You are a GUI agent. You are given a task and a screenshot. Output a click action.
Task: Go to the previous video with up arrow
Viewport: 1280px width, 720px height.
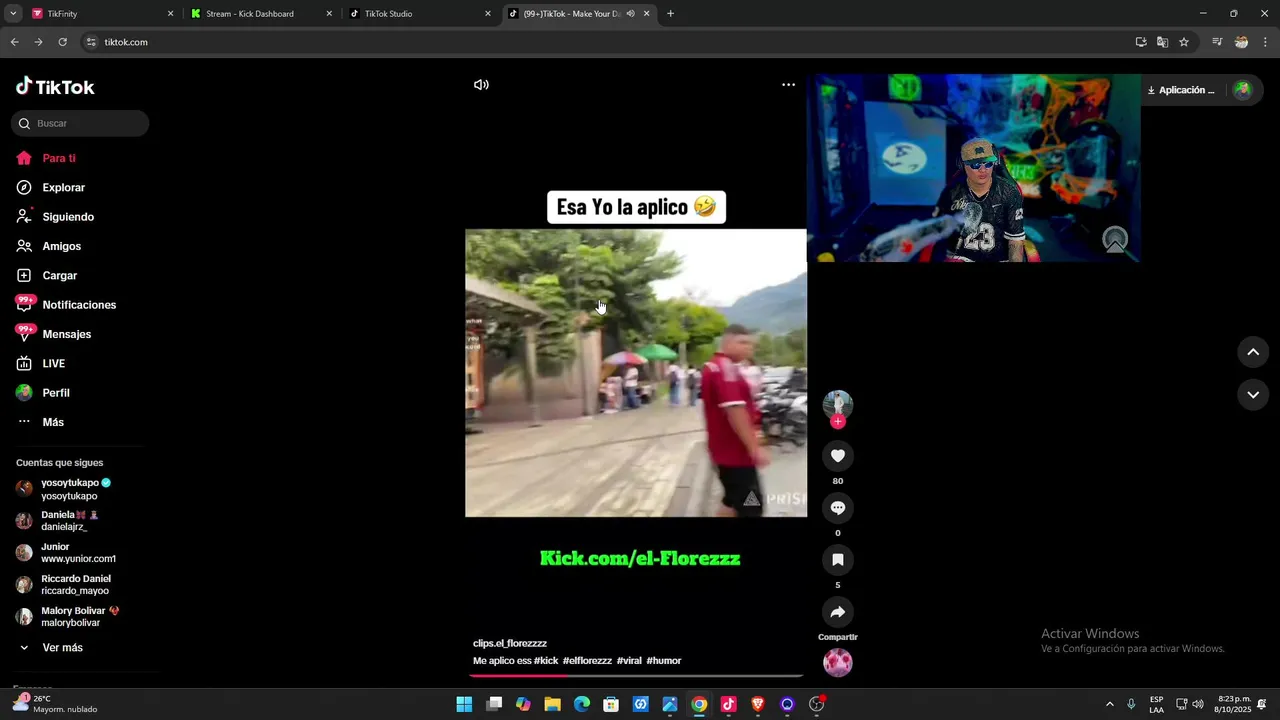(x=1253, y=352)
